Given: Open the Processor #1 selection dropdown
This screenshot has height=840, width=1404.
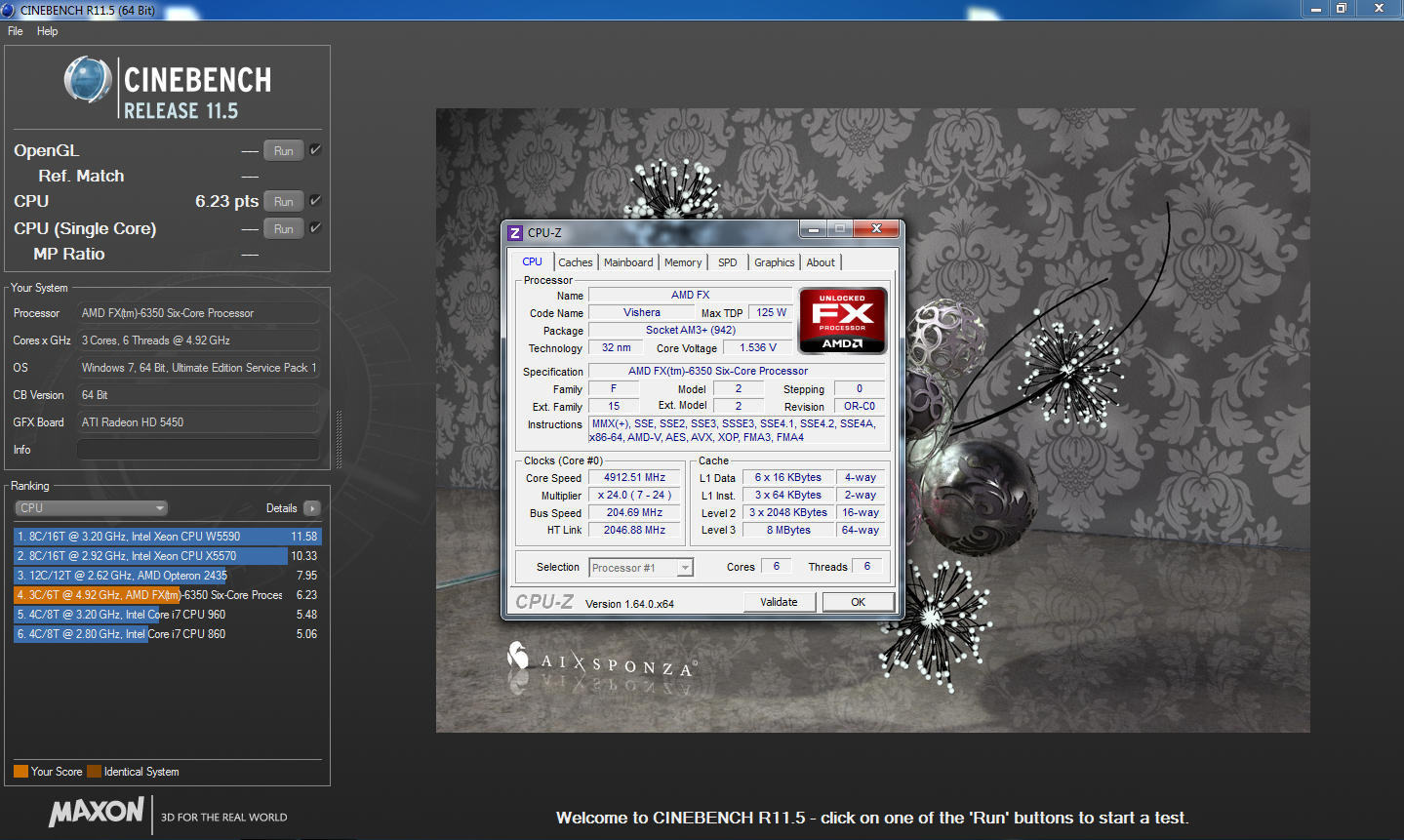Looking at the screenshot, I should point(641,568).
